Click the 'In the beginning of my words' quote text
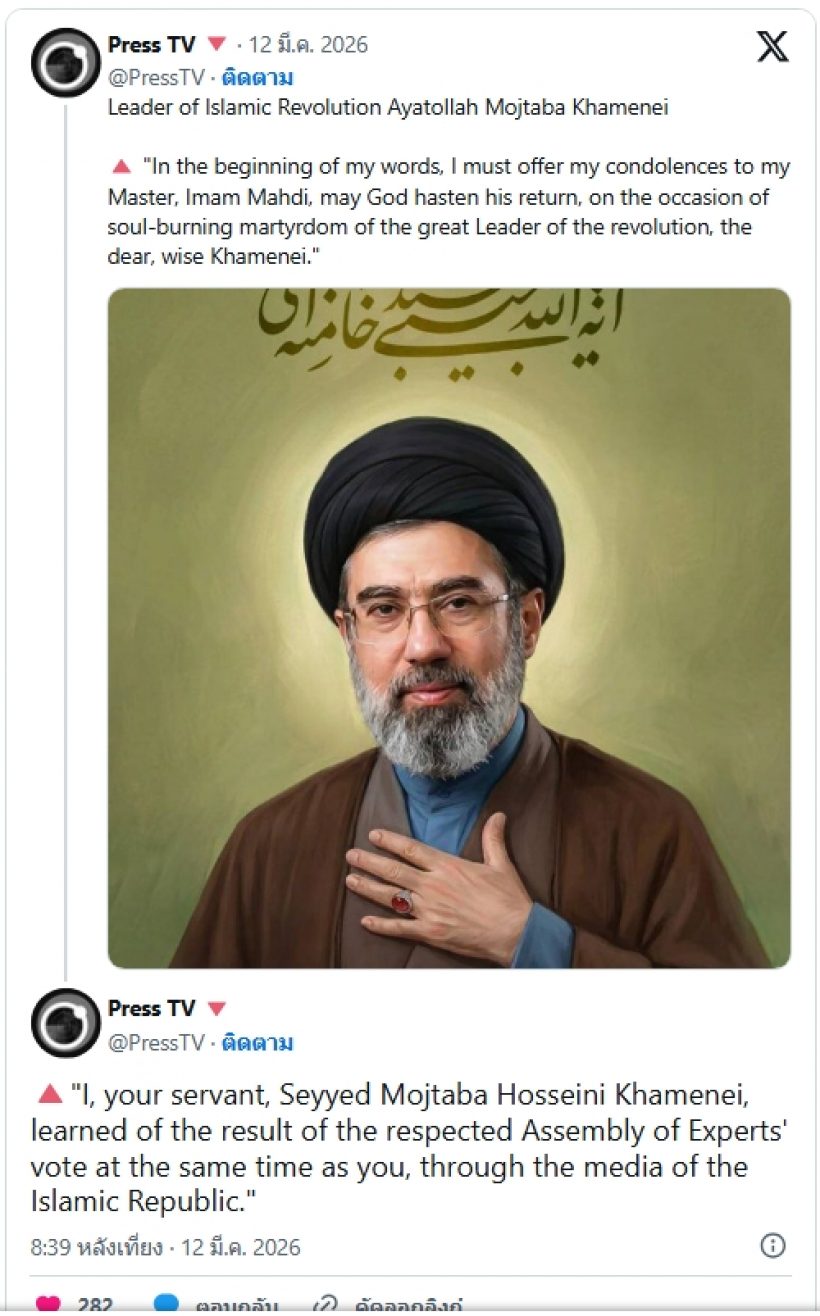Image resolution: width=820 pixels, height=1316 pixels. coord(449,212)
